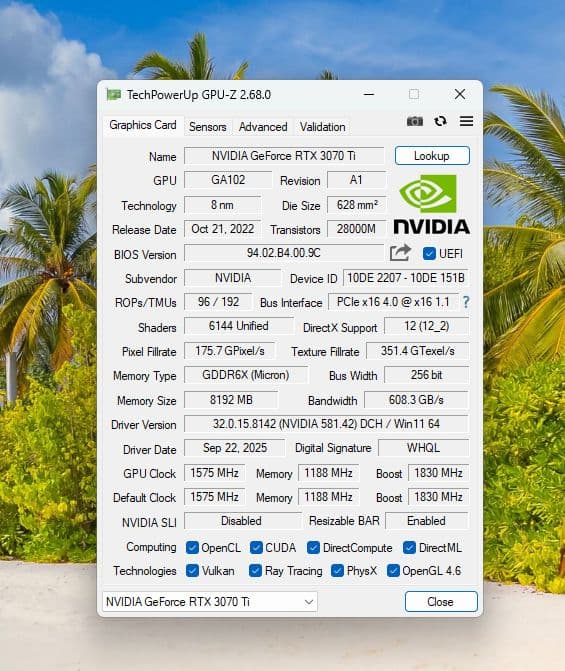Image resolution: width=565 pixels, height=671 pixels.
Task: Go to the Validation tab
Action: [x=322, y=127]
